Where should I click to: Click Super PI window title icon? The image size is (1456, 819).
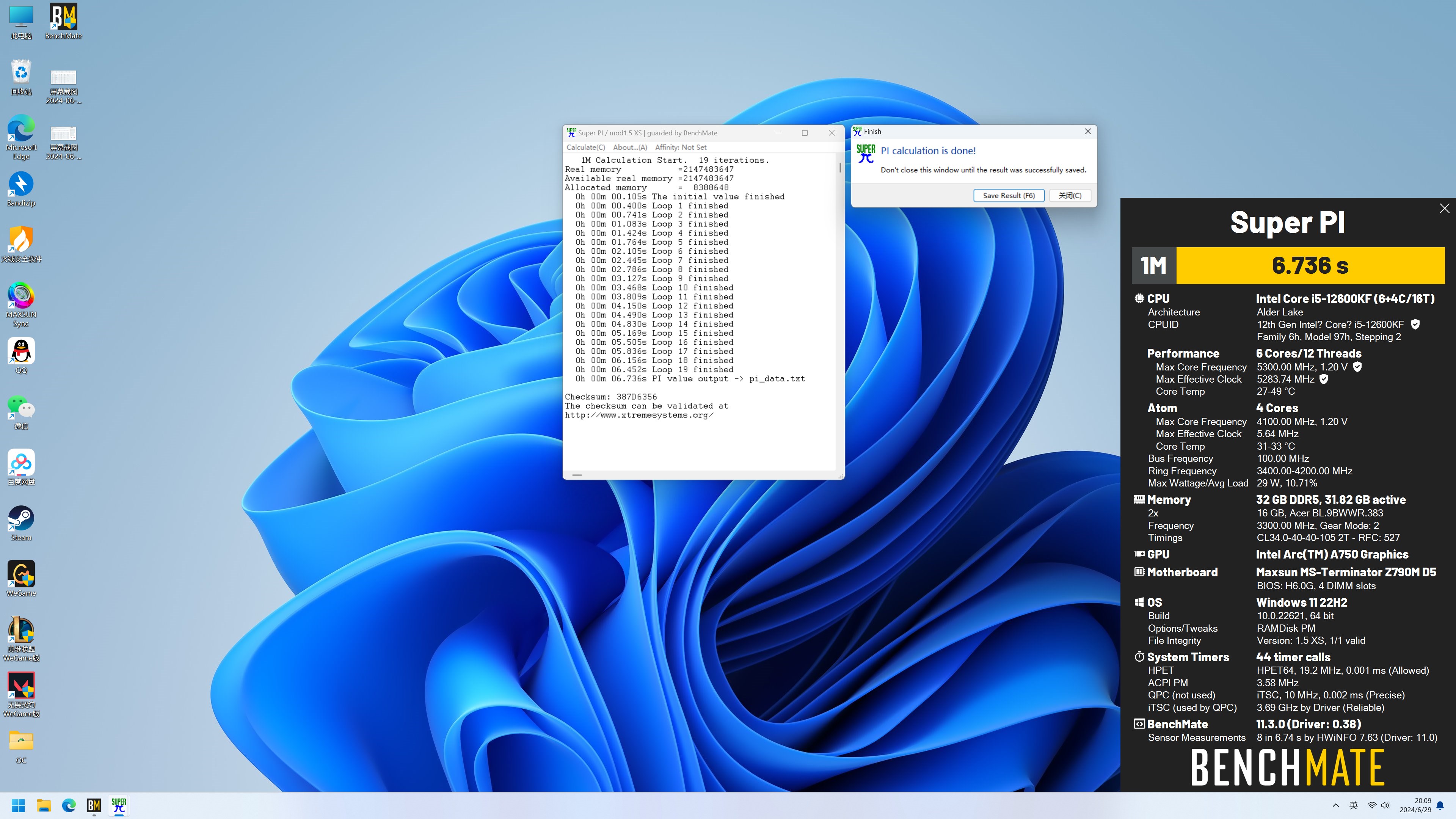[571, 133]
